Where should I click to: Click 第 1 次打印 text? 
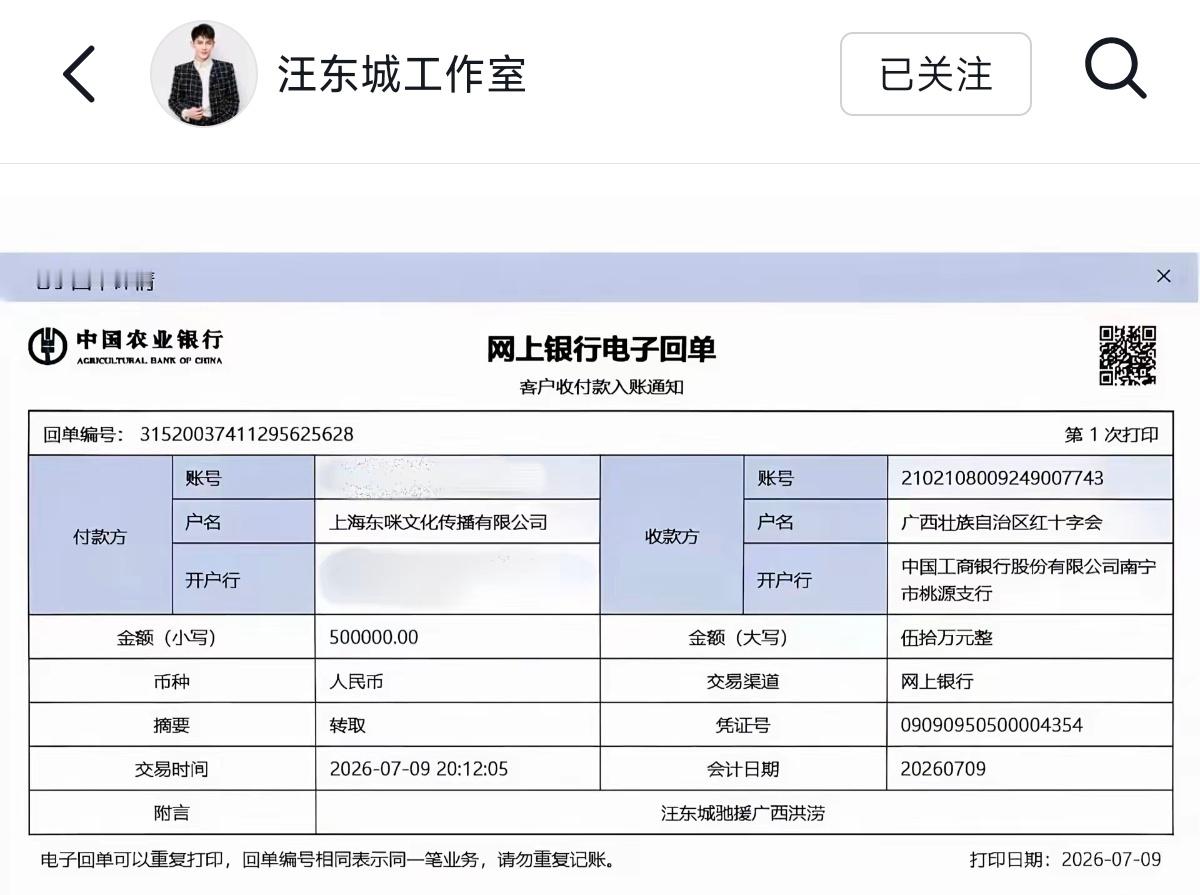(x=1111, y=434)
